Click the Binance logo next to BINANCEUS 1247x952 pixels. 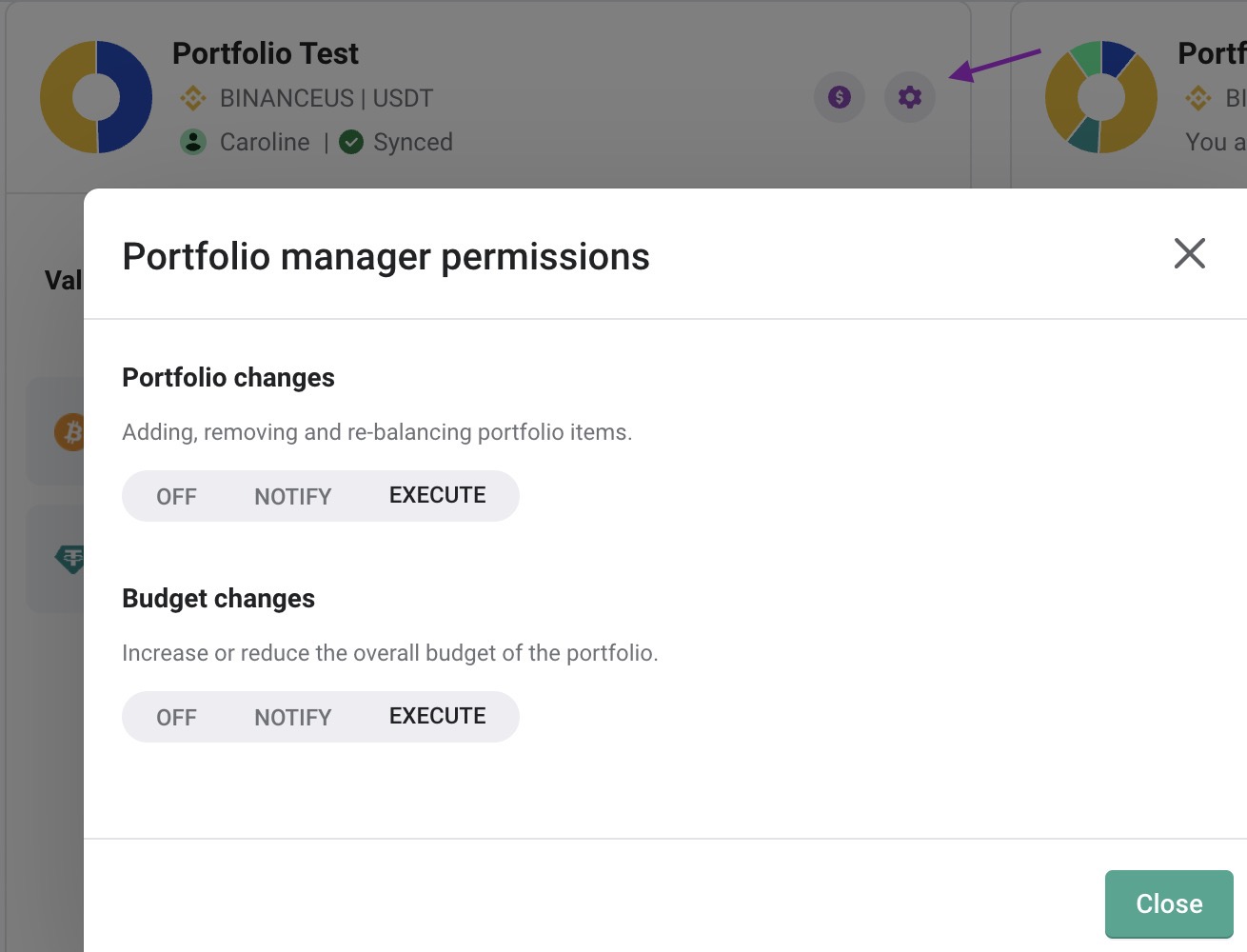click(x=193, y=98)
